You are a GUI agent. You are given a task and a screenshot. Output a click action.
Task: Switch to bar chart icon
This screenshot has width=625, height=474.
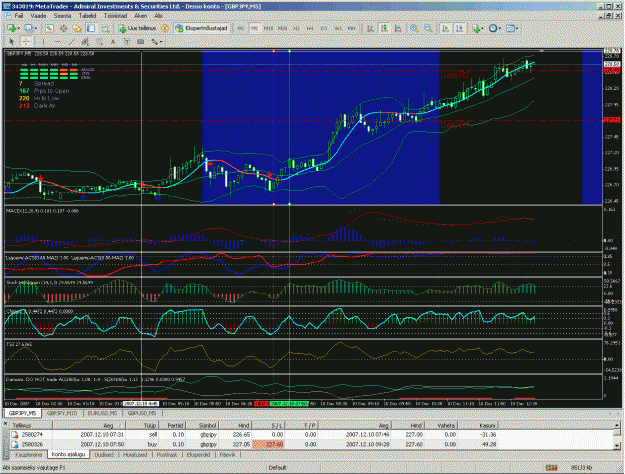[370, 28]
